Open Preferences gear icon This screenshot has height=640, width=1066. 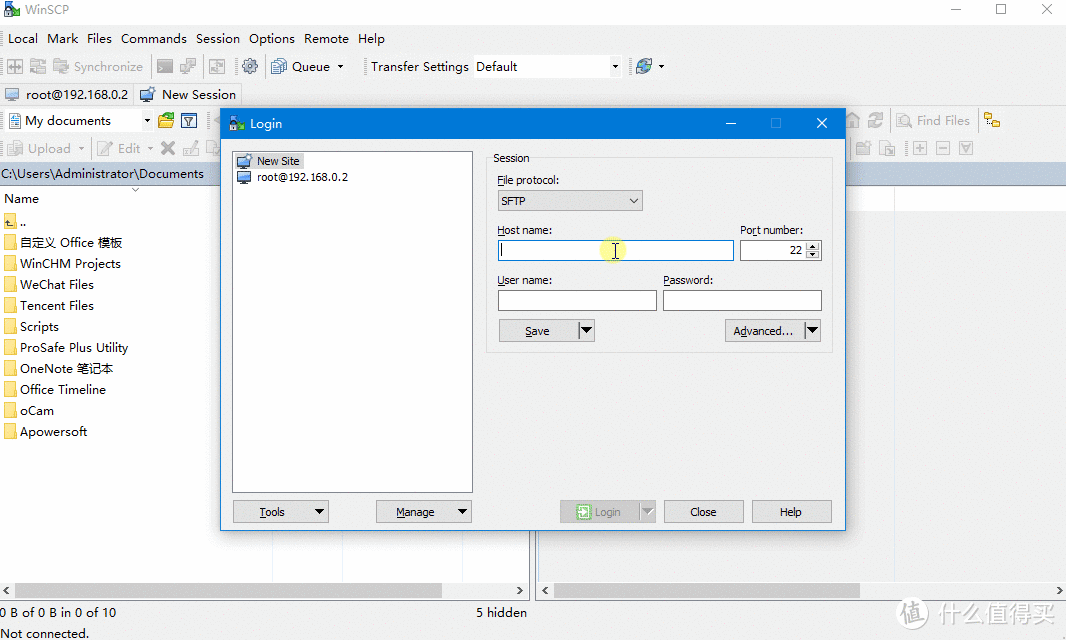point(250,66)
